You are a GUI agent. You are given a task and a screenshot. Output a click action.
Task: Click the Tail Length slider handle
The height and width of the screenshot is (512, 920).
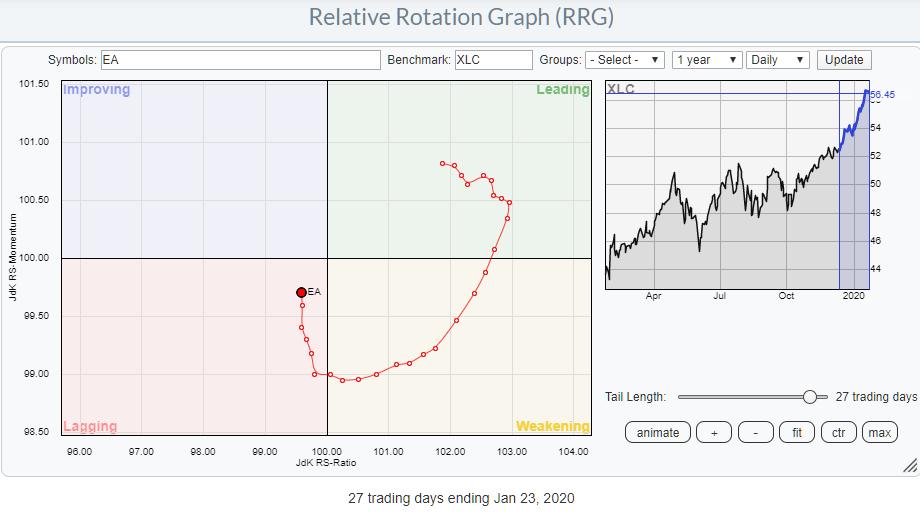[810, 397]
